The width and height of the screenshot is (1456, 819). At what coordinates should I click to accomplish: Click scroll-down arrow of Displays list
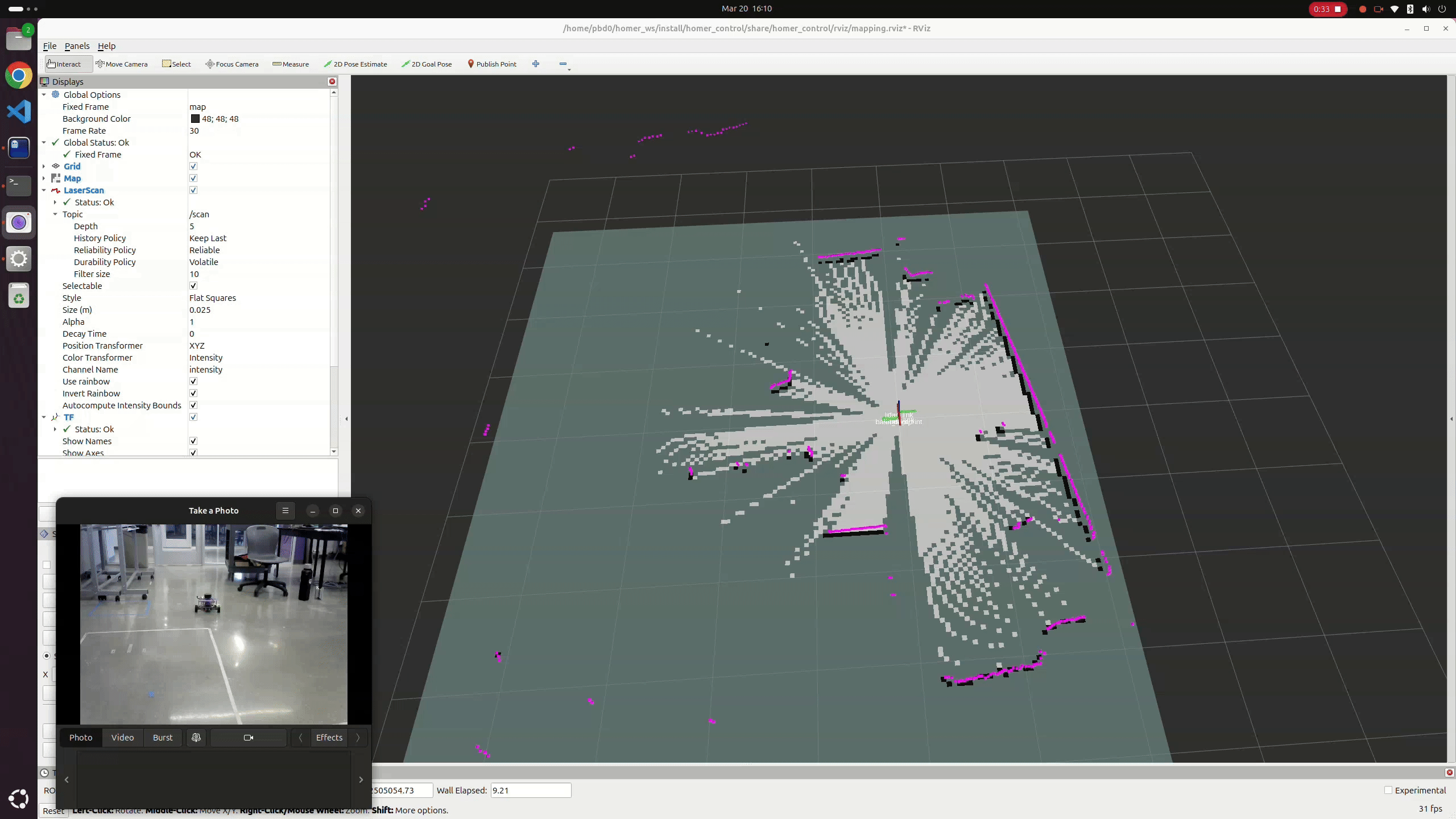(x=334, y=452)
